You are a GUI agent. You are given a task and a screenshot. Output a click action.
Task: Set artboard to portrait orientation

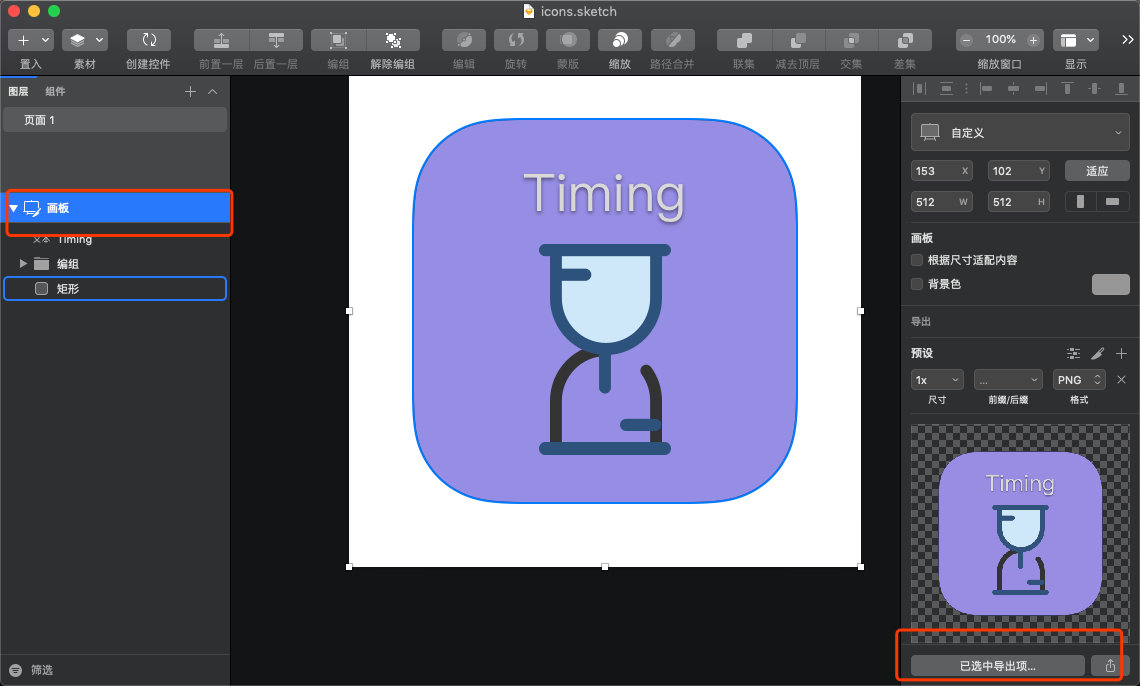[1080, 201]
